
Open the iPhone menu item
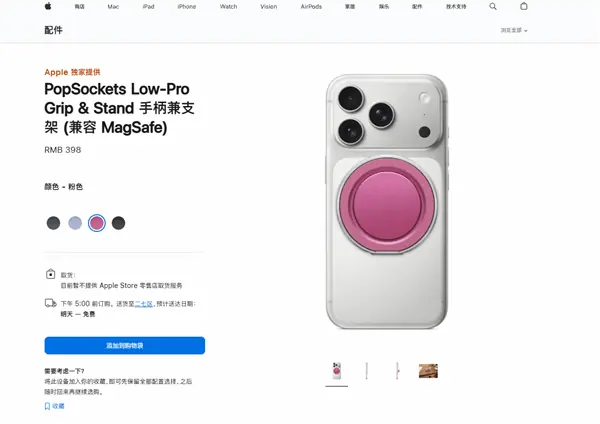(187, 7)
